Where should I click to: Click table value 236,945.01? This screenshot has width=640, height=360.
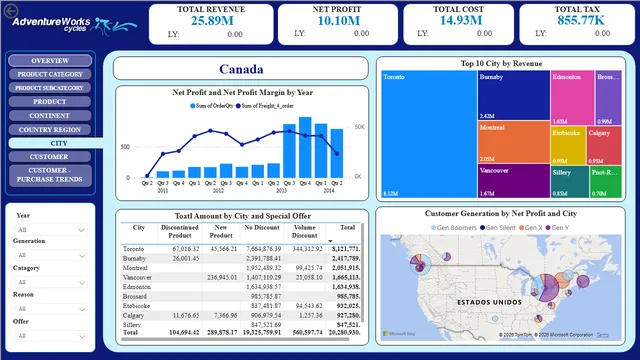(x=222, y=278)
